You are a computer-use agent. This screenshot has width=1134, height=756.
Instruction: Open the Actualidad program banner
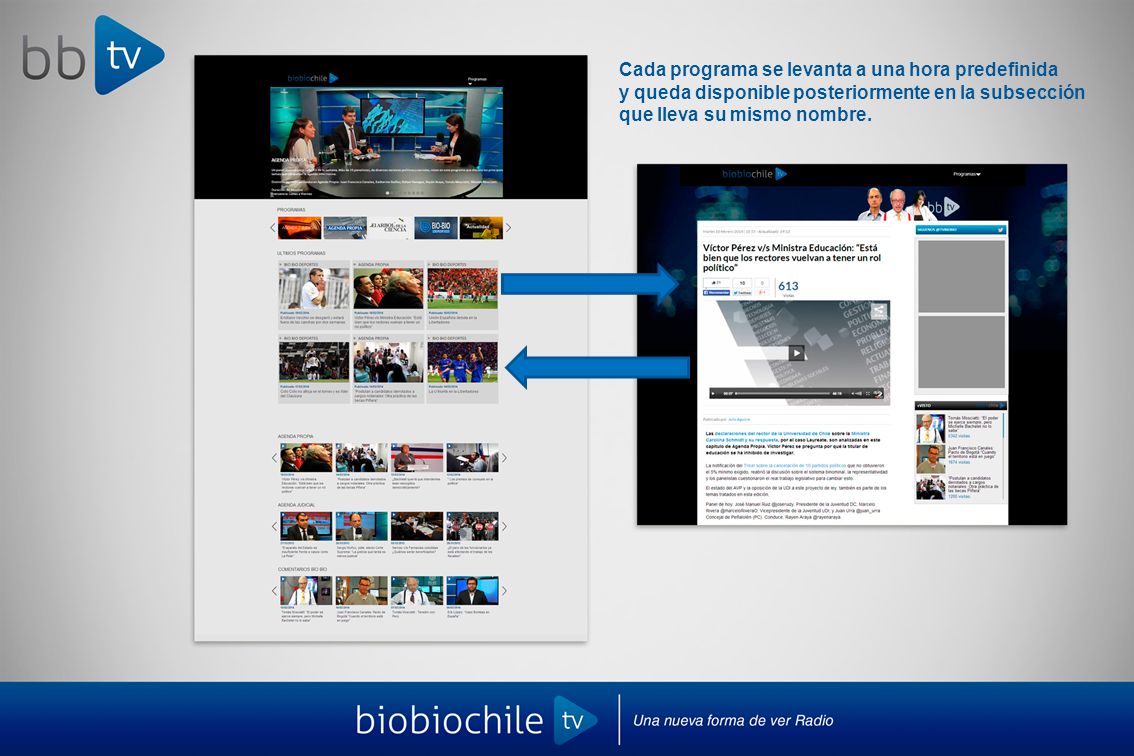pyautogui.click(x=481, y=228)
